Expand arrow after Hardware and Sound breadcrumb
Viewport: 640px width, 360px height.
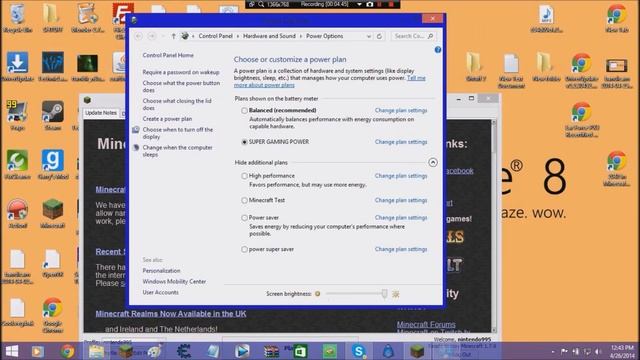tap(301, 36)
